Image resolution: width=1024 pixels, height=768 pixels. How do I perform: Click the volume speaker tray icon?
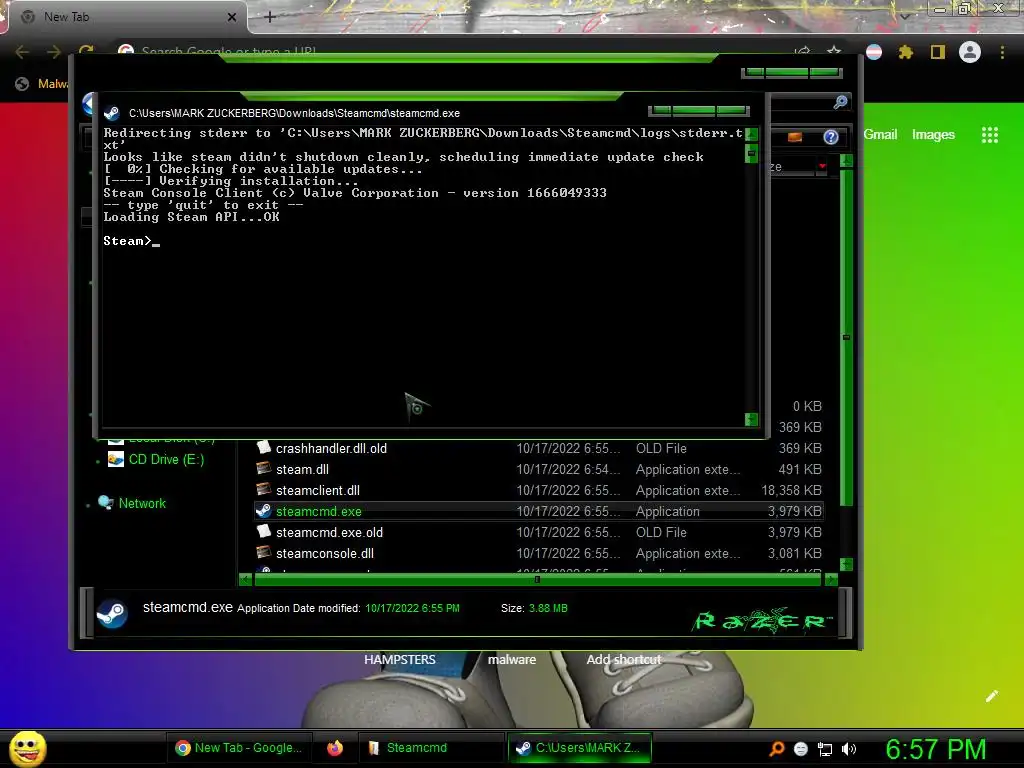click(849, 749)
